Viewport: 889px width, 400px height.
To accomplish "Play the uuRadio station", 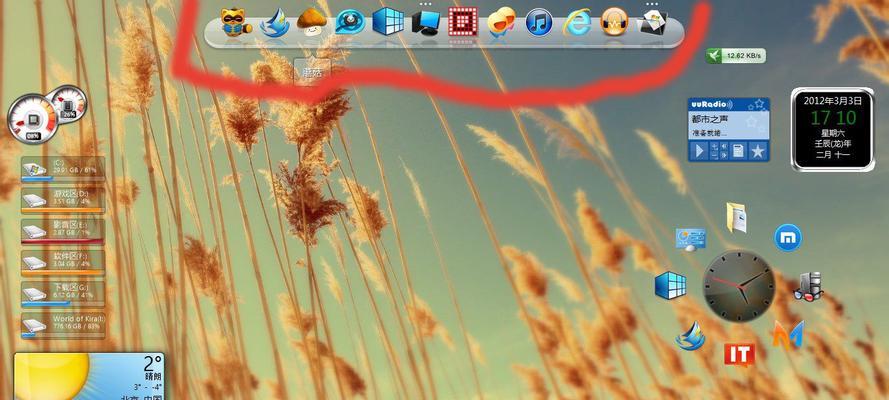I will click(x=699, y=151).
